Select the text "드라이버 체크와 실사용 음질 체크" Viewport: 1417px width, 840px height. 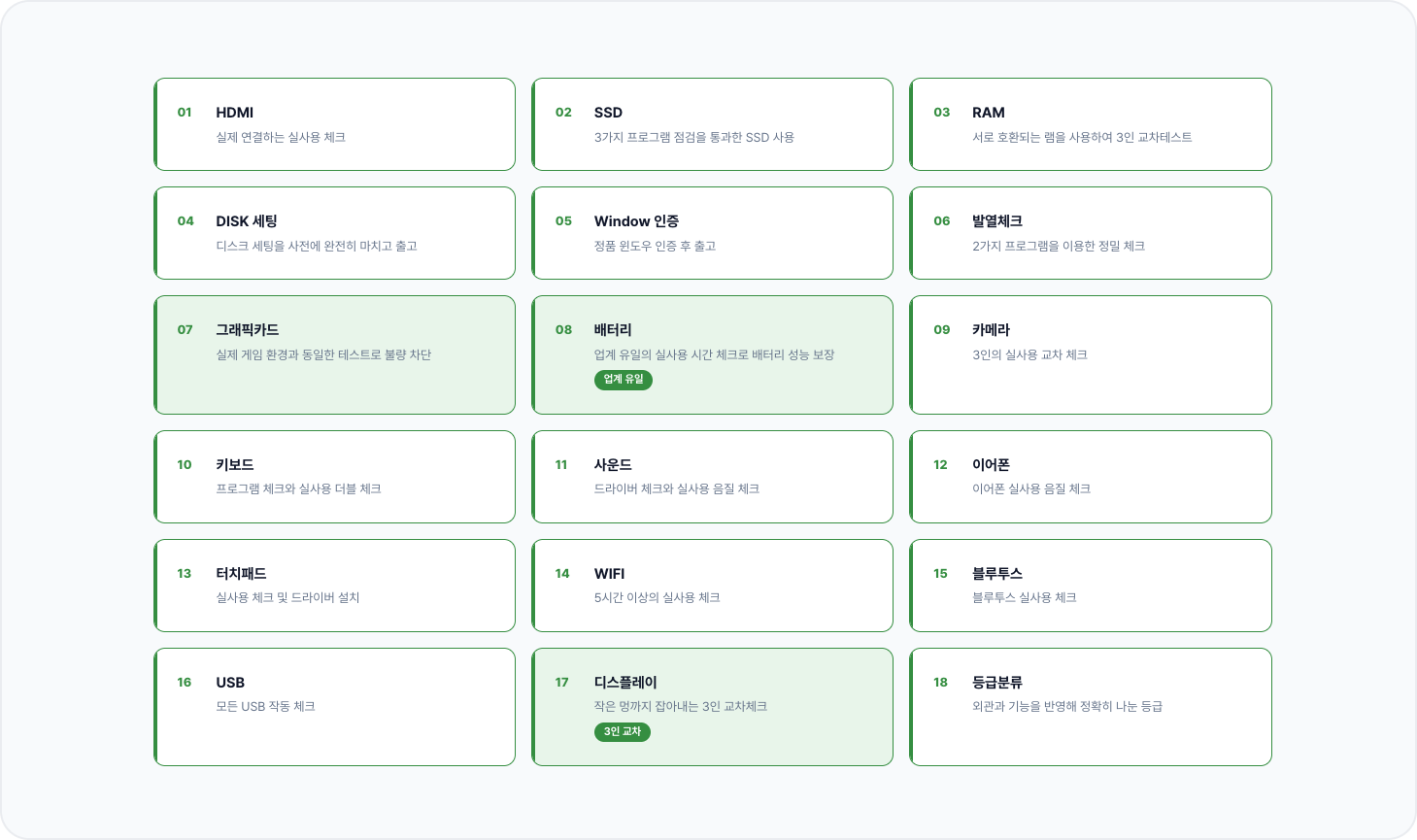coord(677,489)
